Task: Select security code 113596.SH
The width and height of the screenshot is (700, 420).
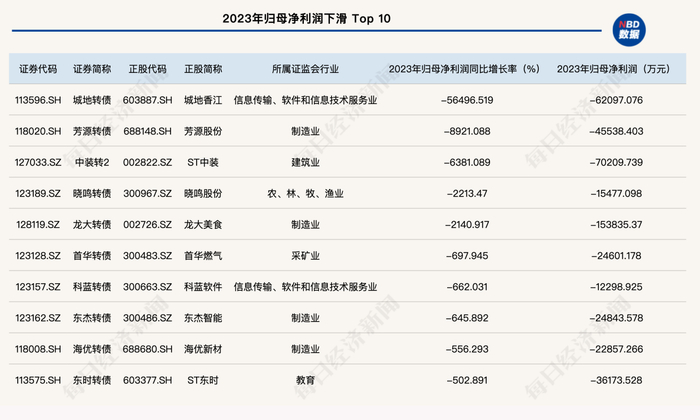Action: pos(38,100)
